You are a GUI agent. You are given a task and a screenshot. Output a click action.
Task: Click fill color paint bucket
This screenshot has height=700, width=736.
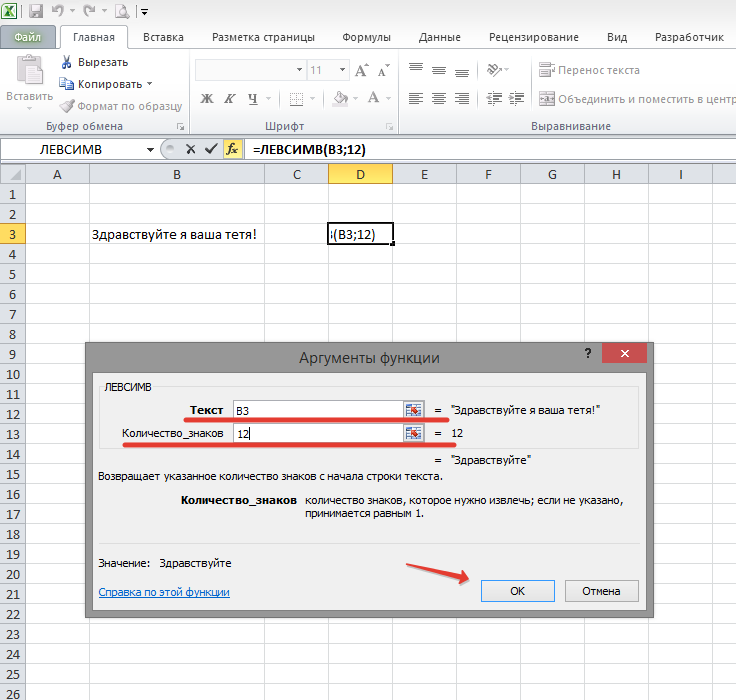click(x=340, y=99)
